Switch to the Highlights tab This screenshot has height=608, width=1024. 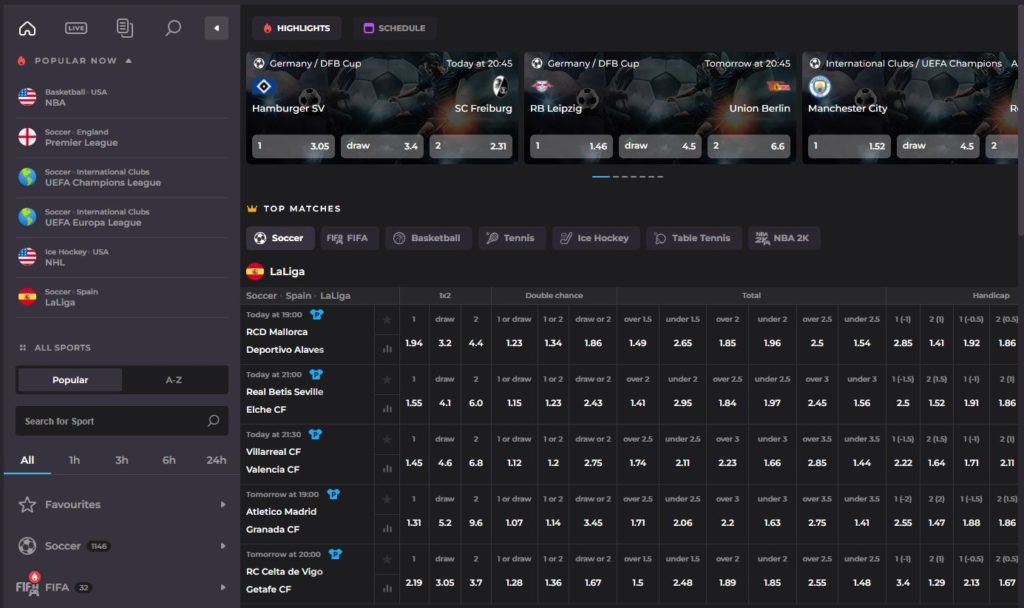(x=296, y=28)
